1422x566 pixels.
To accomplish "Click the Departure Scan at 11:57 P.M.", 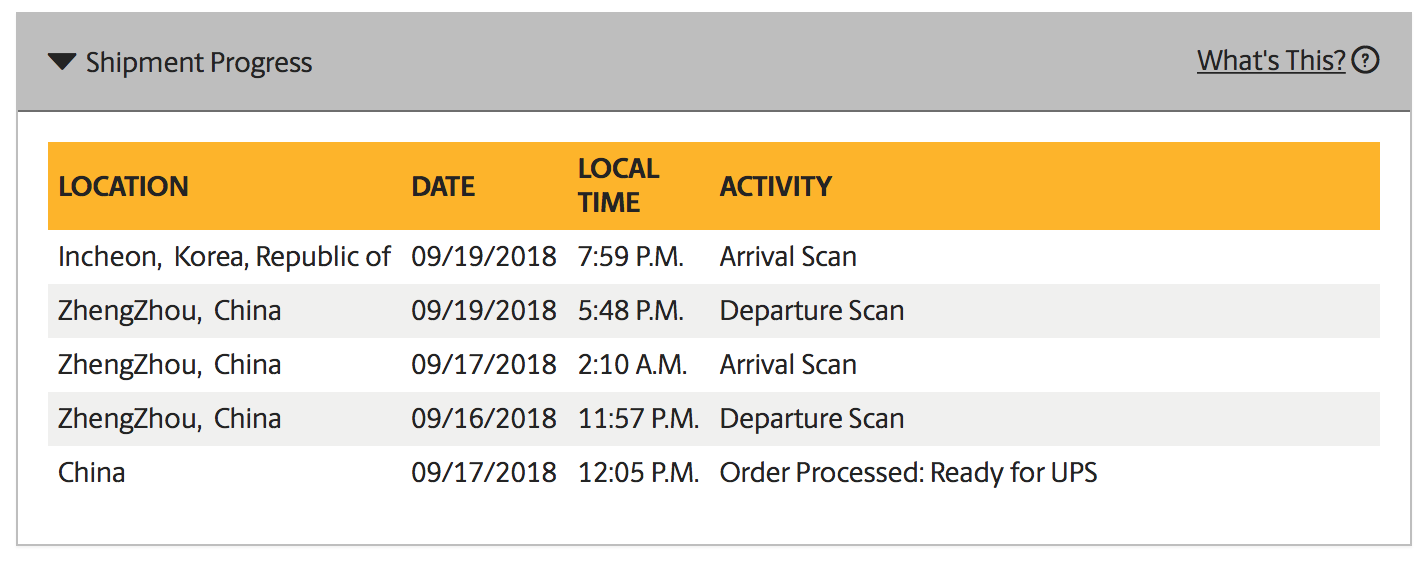I will (811, 419).
